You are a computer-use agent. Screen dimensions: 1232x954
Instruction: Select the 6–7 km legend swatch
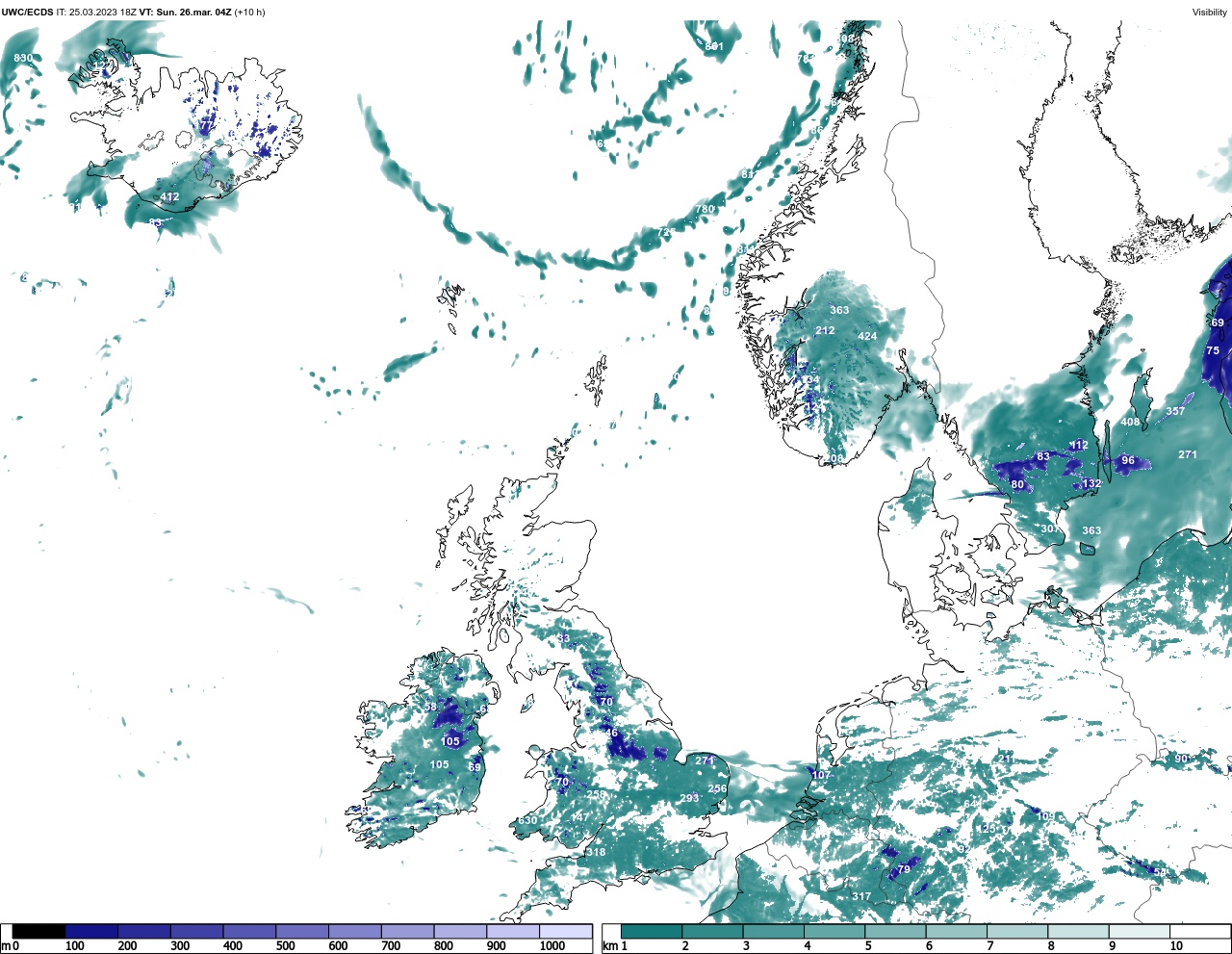pyautogui.click(x=956, y=931)
